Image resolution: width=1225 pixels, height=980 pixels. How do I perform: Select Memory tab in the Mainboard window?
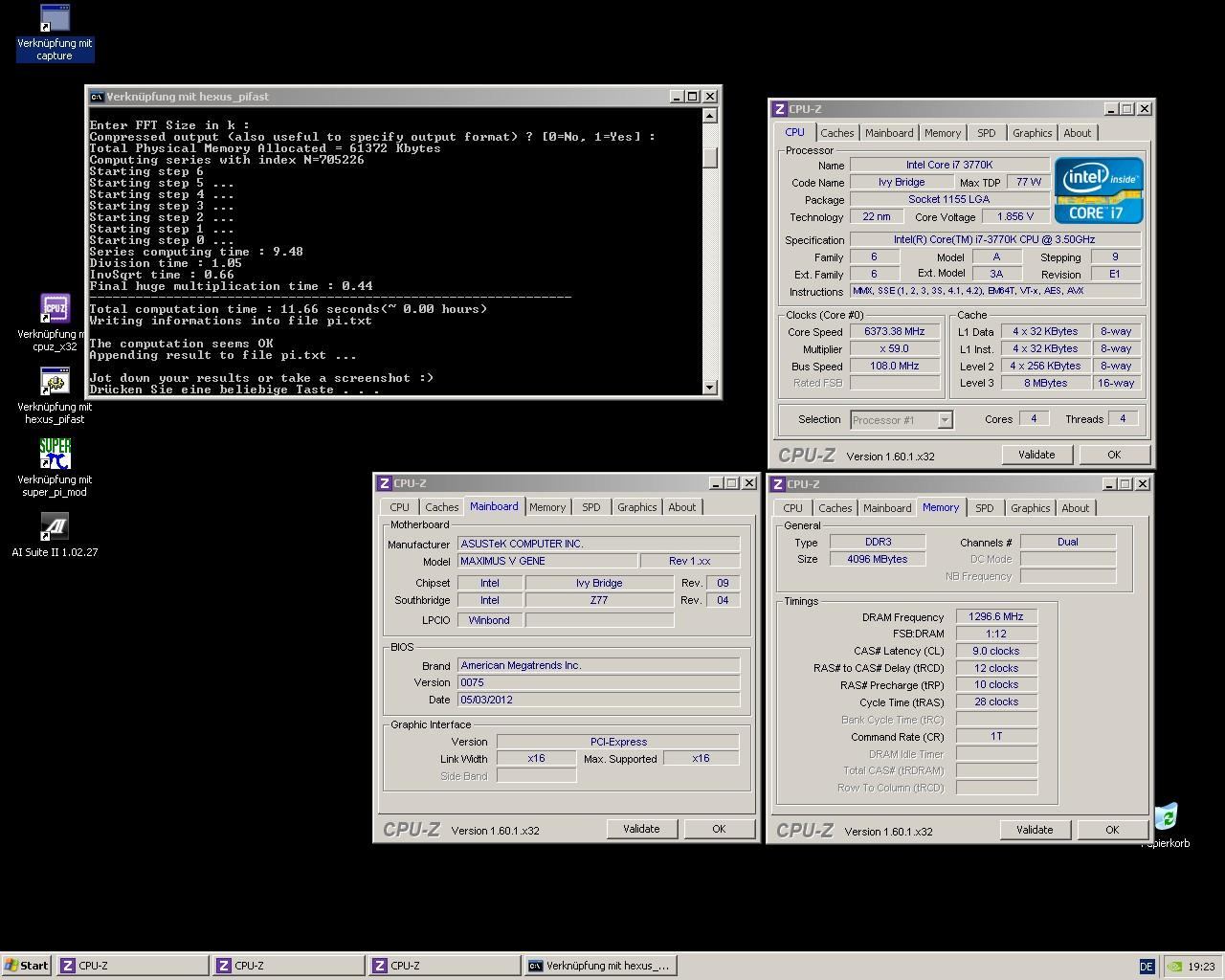coord(547,507)
